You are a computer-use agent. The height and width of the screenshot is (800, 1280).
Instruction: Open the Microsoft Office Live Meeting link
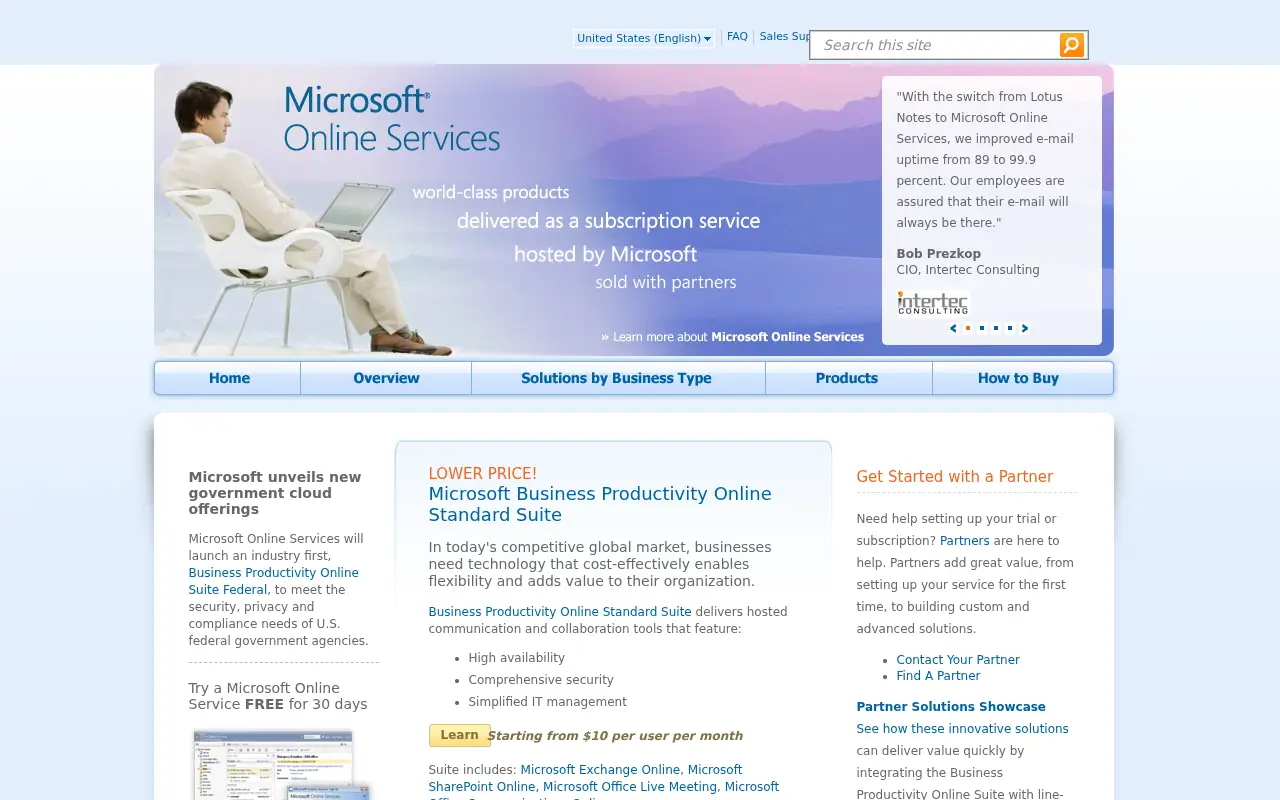tap(630, 787)
